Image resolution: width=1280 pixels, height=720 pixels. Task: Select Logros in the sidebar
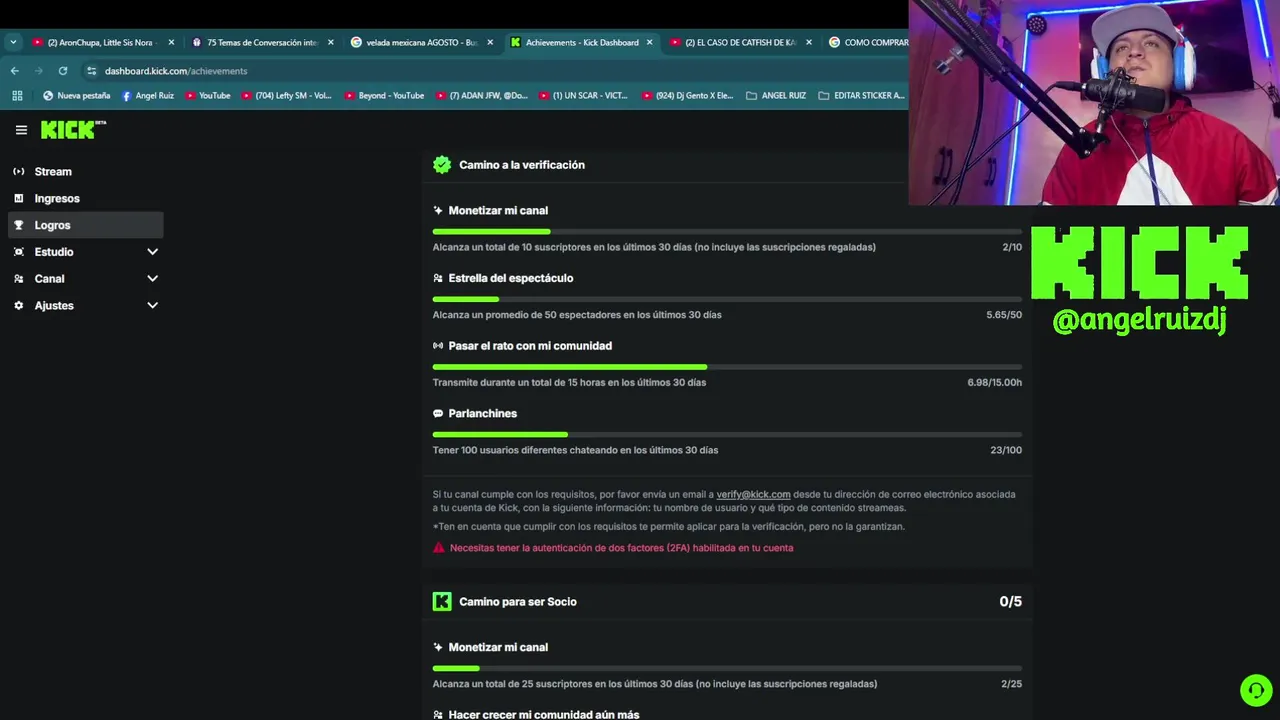pyautogui.click(x=85, y=225)
